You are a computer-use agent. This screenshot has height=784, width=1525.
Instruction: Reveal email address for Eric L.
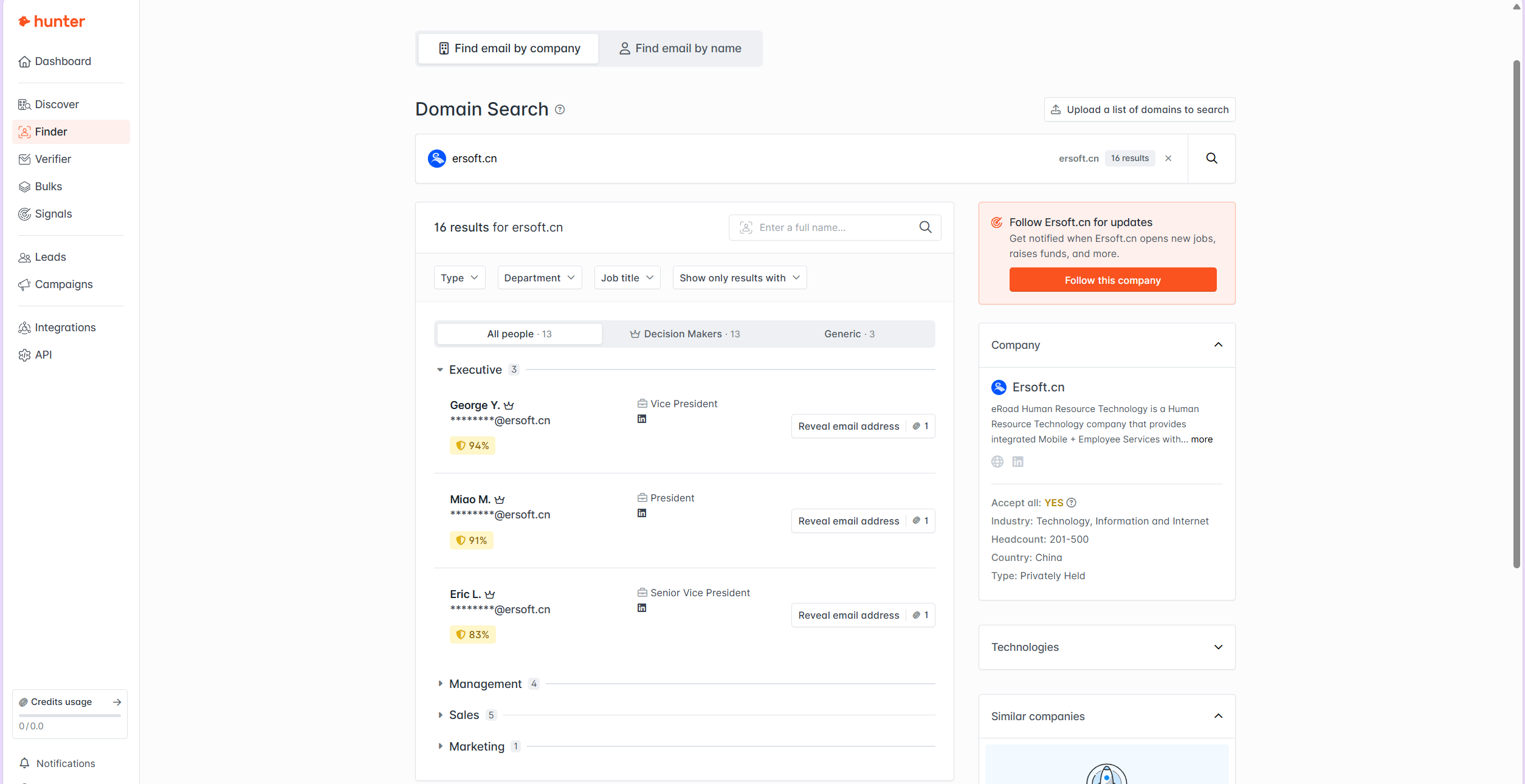(x=848, y=616)
